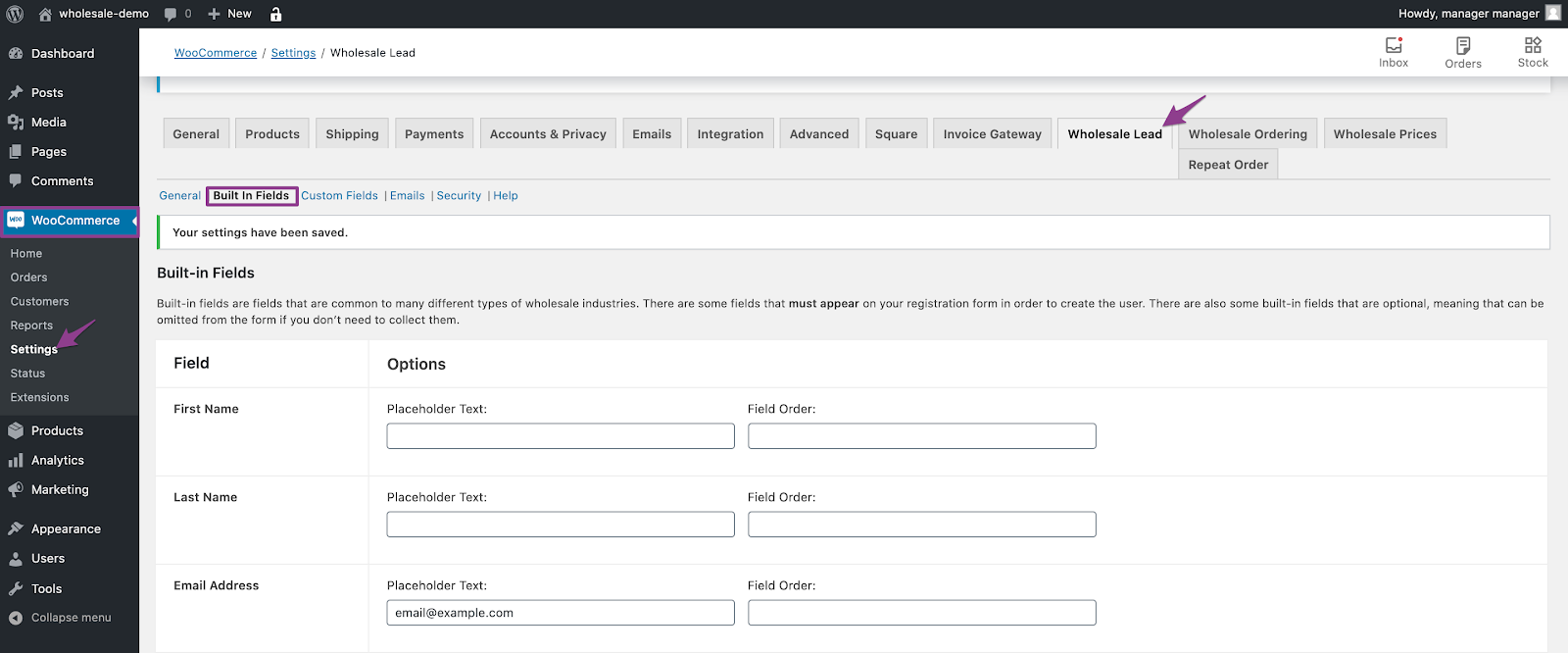This screenshot has width=1568, height=653.
Task: Click the Dashboard gauge icon
Action: (16, 53)
